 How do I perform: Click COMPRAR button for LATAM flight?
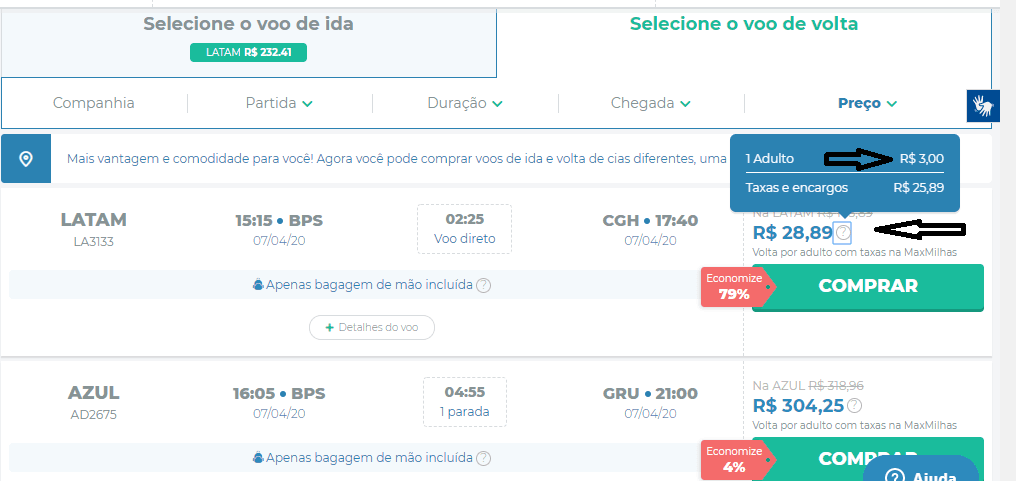(868, 287)
